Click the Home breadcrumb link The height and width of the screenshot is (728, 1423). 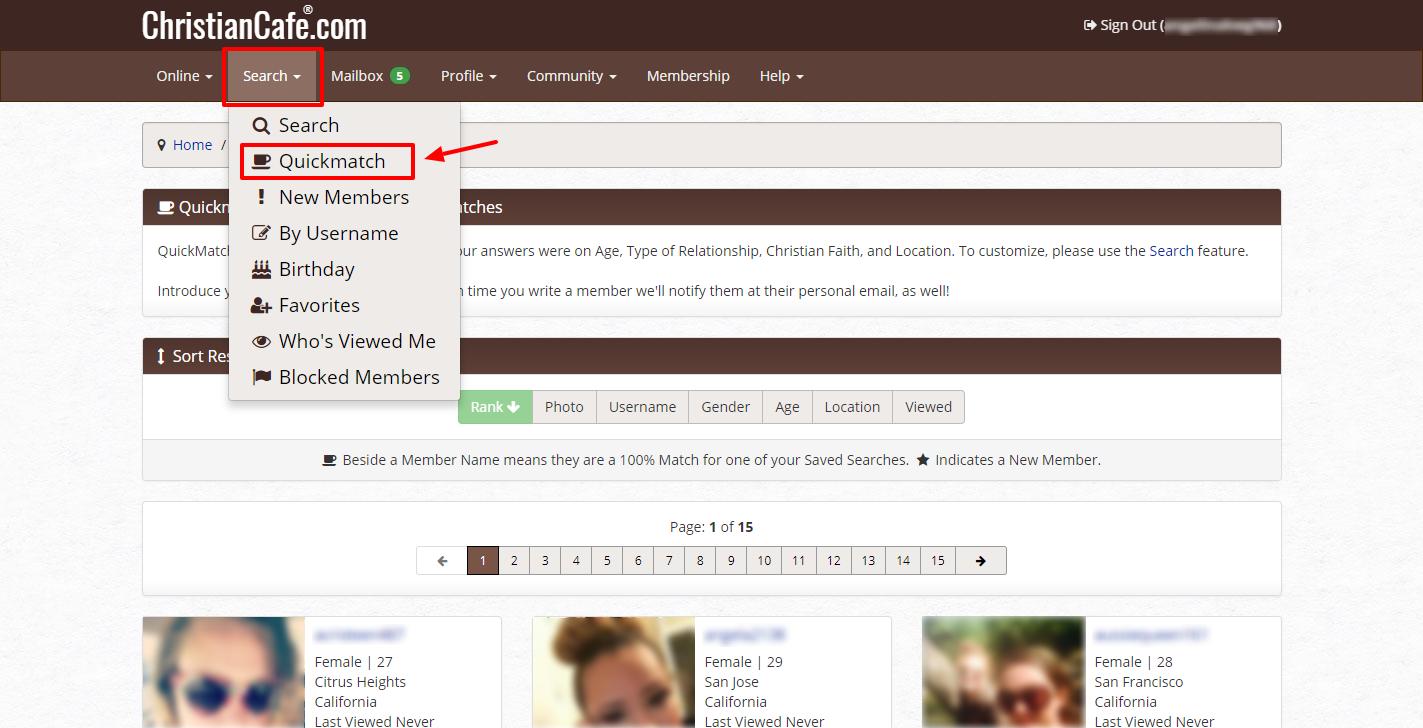click(192, 145)
